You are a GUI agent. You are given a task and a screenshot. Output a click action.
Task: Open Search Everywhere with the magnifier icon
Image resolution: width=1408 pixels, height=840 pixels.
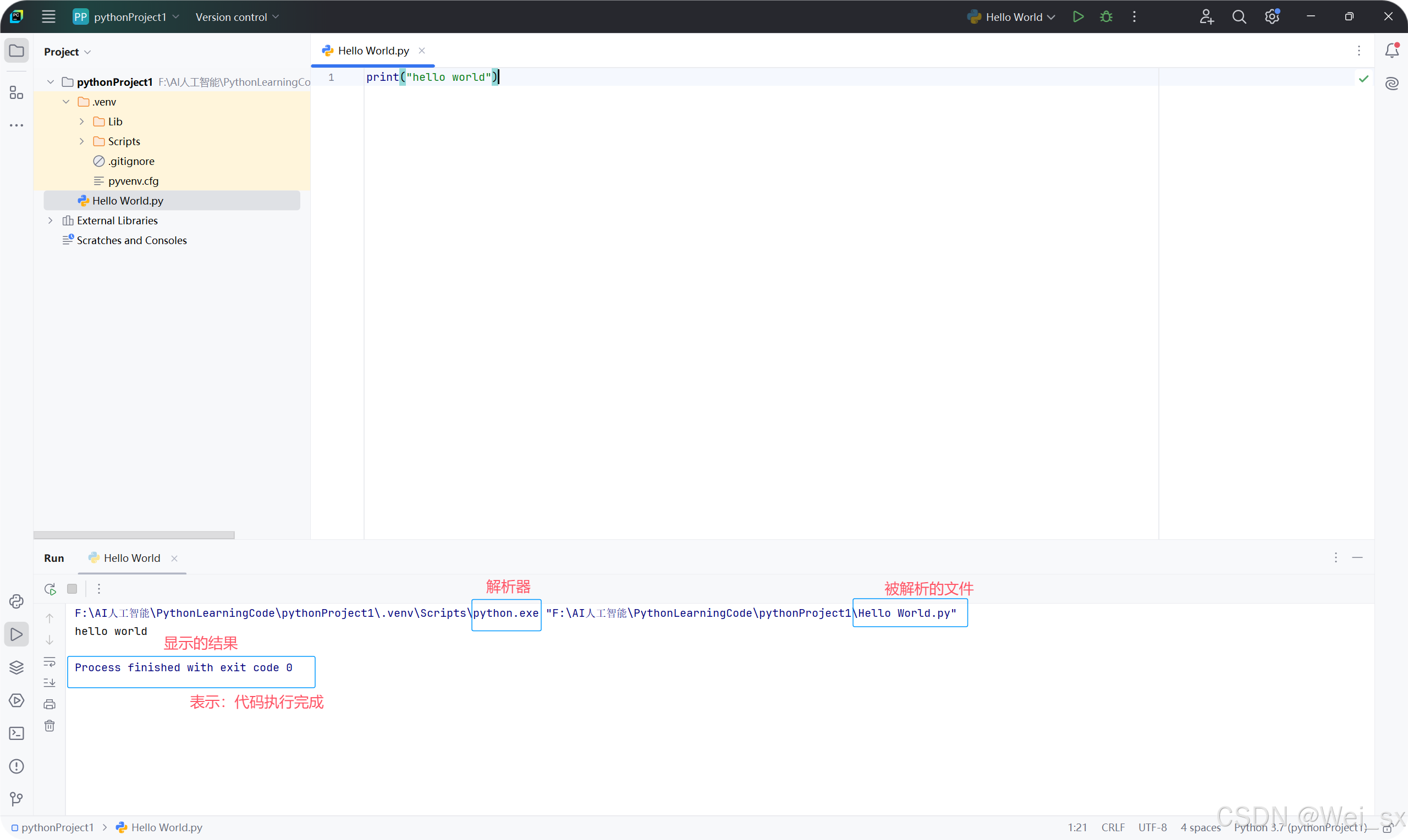pos(1239,16)
